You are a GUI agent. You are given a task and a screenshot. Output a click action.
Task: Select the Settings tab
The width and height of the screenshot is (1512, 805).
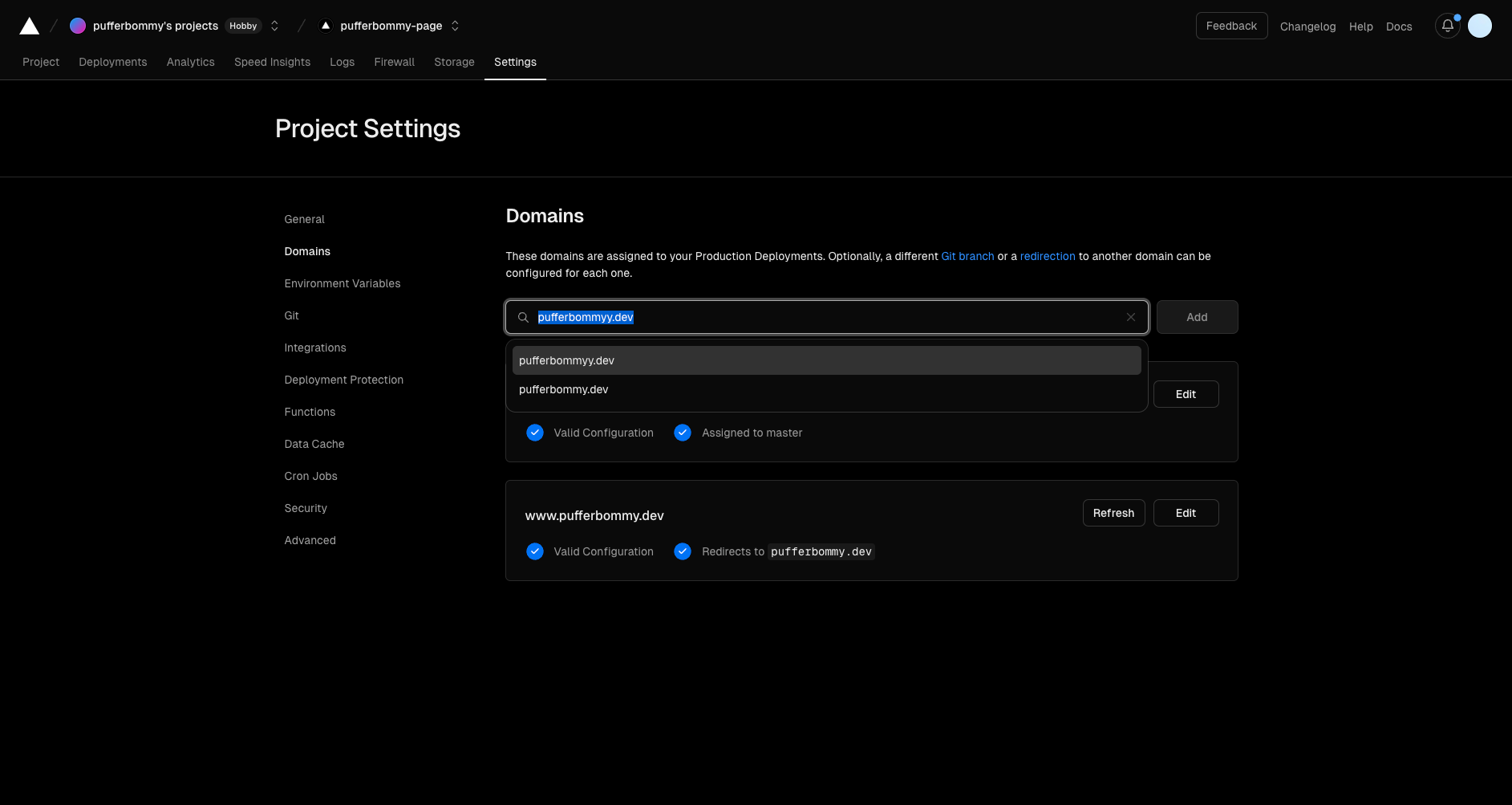click(x=516, y=62)
